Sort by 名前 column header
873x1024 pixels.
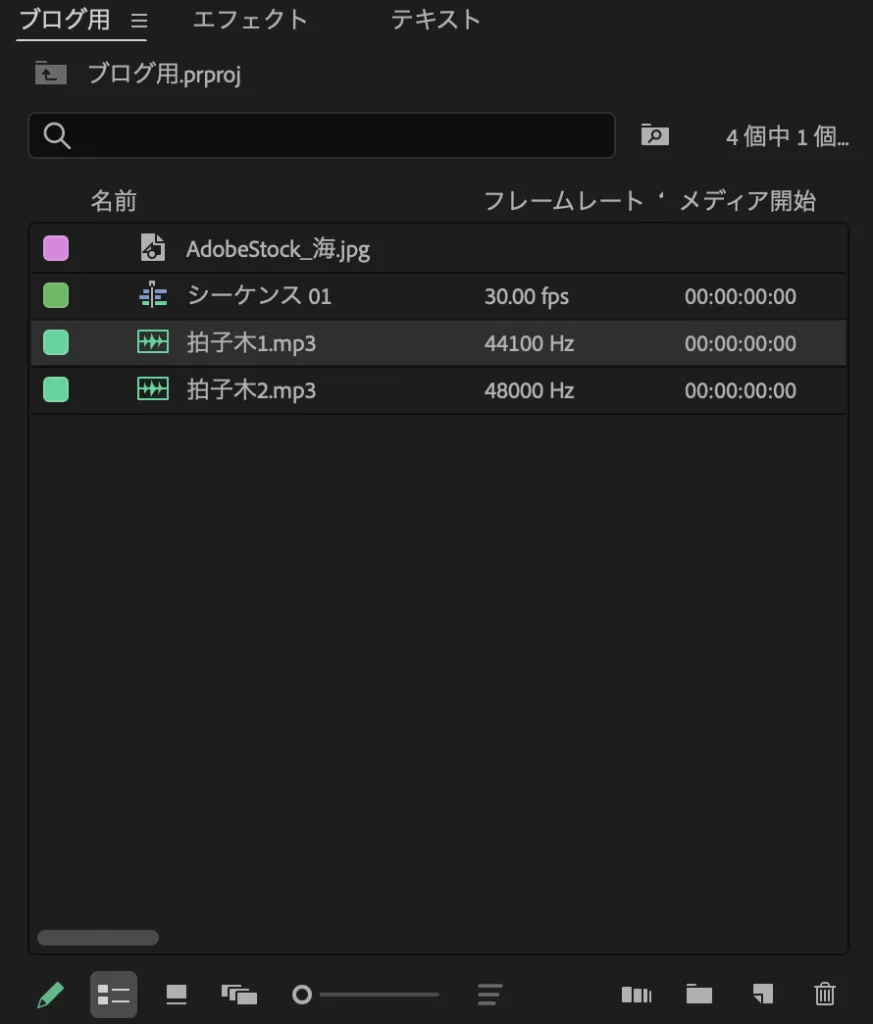pos(114,201)
